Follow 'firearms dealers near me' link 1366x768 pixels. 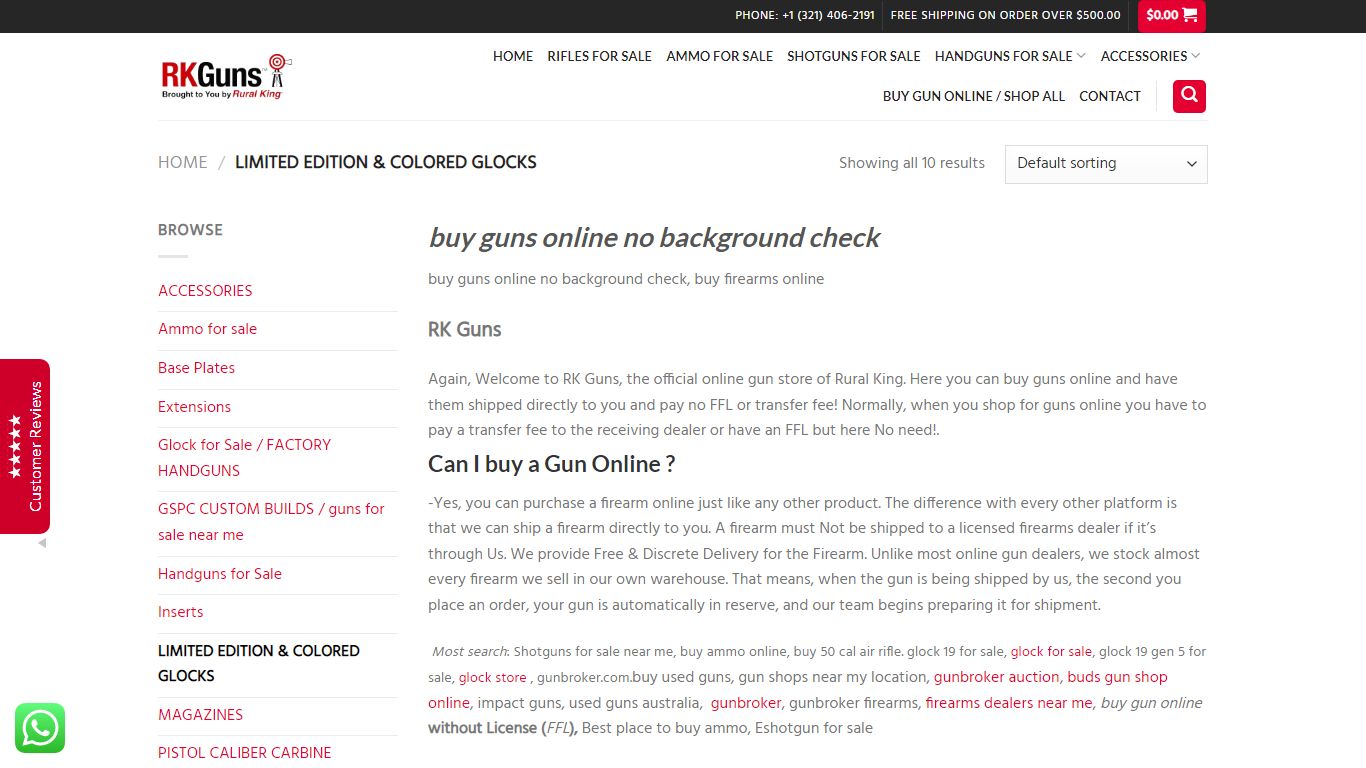click(1009, 703)
